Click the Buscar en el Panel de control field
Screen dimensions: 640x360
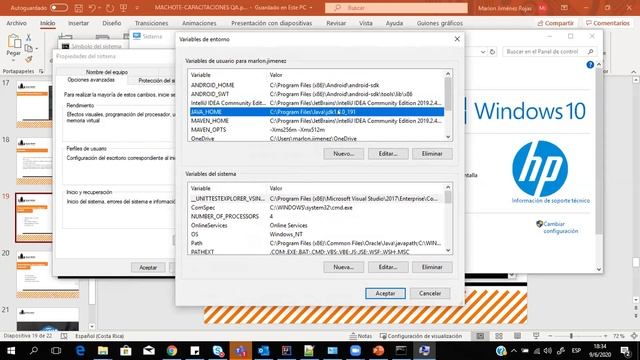click(549, 52)
